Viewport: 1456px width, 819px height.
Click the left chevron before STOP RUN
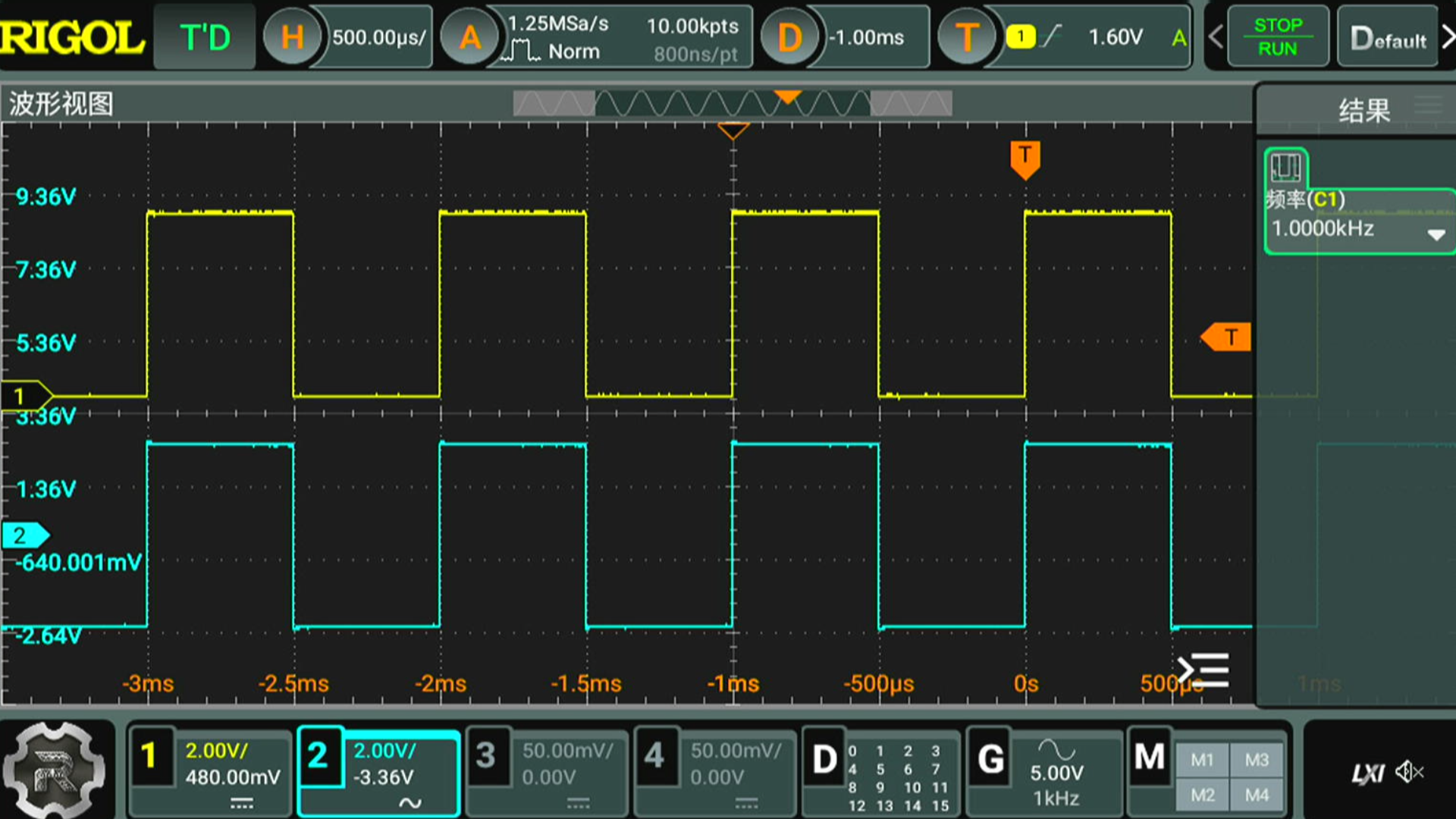pyautogui.click(x=1216, y=37)
